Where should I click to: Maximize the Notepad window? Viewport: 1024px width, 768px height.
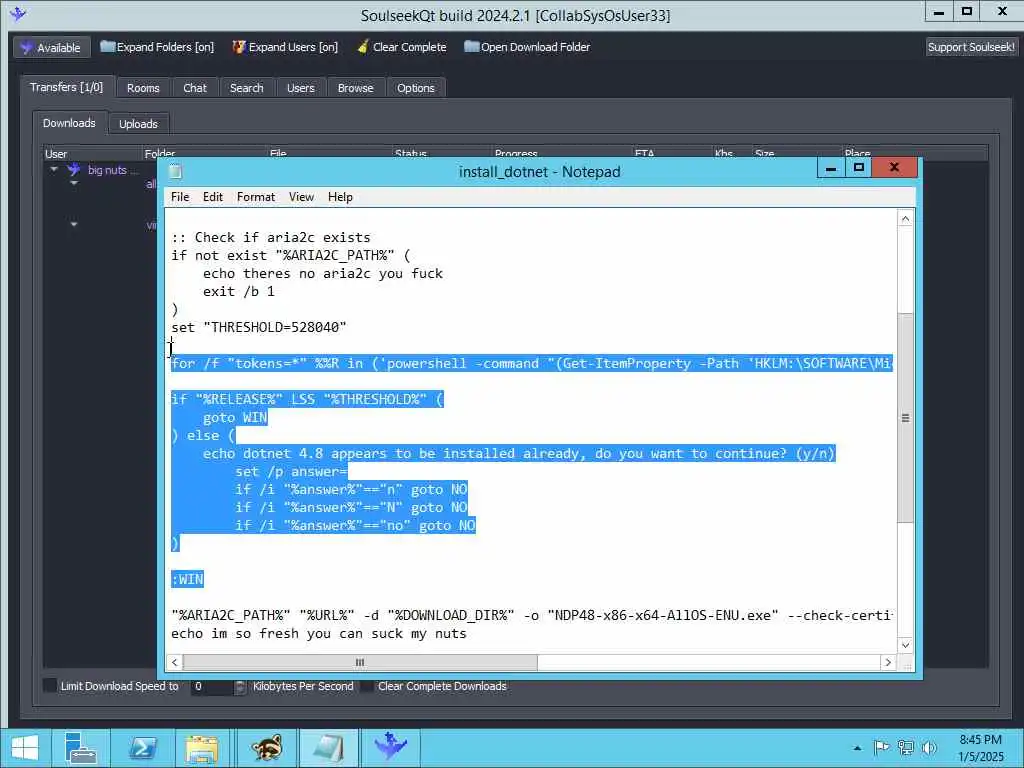pyautogui.click(x=859, y=168)
